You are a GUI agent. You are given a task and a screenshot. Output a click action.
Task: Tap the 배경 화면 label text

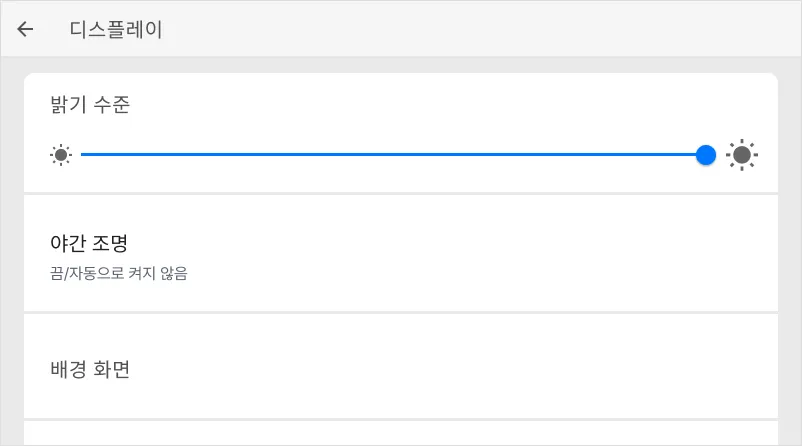(90, 370)
